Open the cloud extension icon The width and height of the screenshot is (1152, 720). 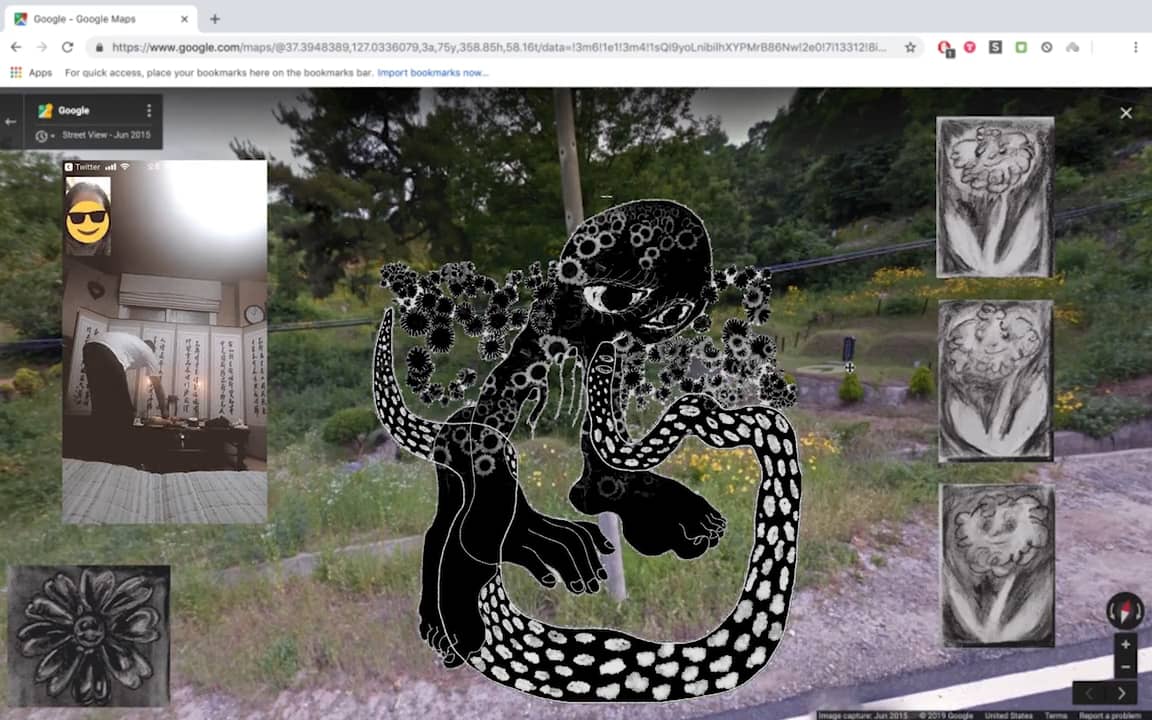(x=1073, y=47)
